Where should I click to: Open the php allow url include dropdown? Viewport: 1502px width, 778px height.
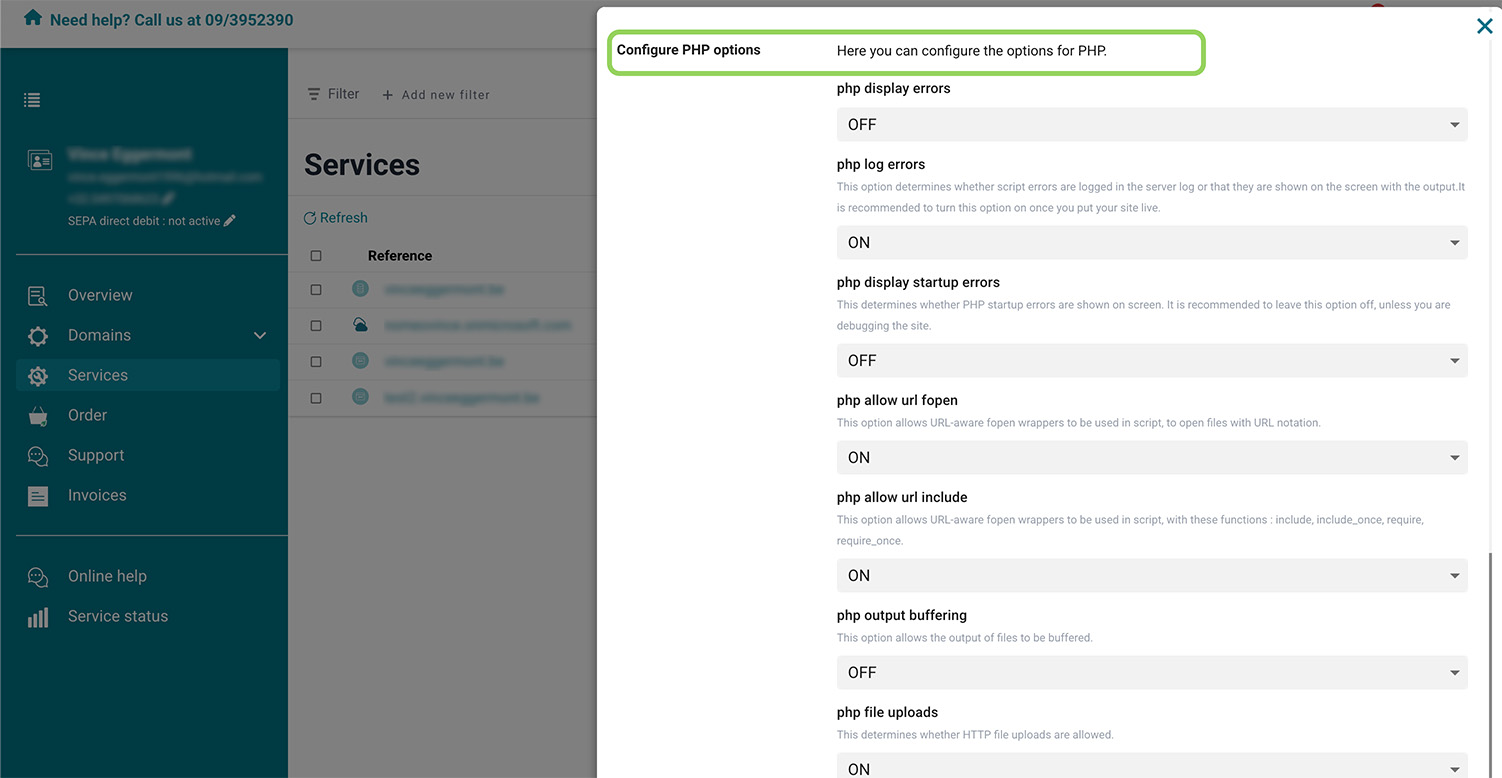(1152, 576)
